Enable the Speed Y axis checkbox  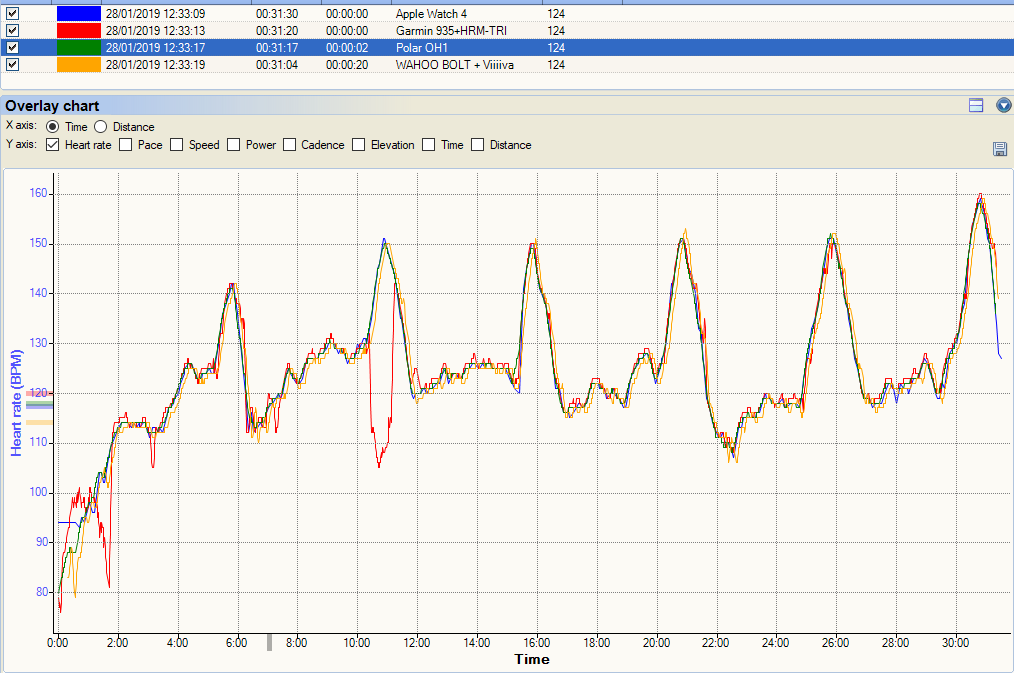(x=177, y=145)
